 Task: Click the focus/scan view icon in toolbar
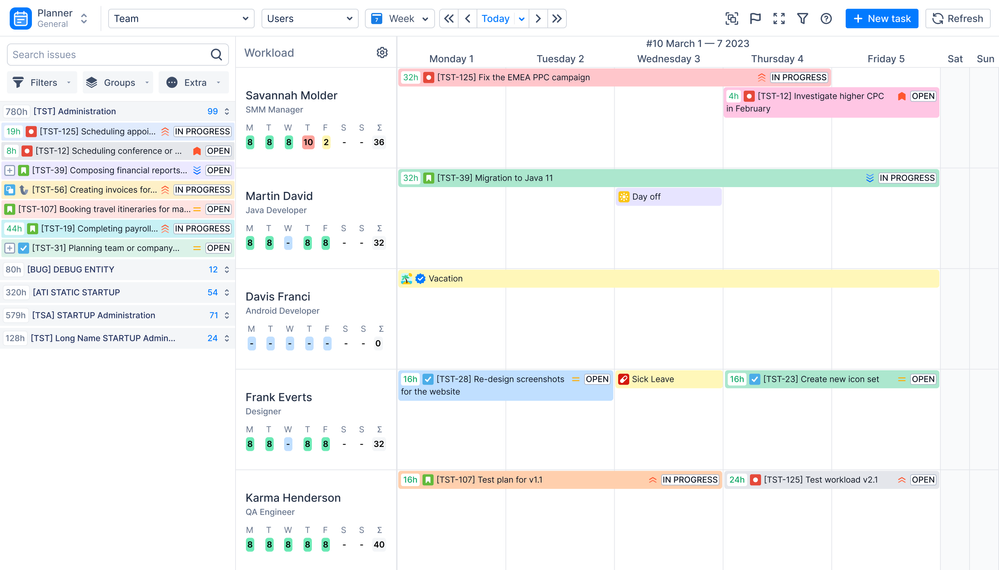click(732, 18)
